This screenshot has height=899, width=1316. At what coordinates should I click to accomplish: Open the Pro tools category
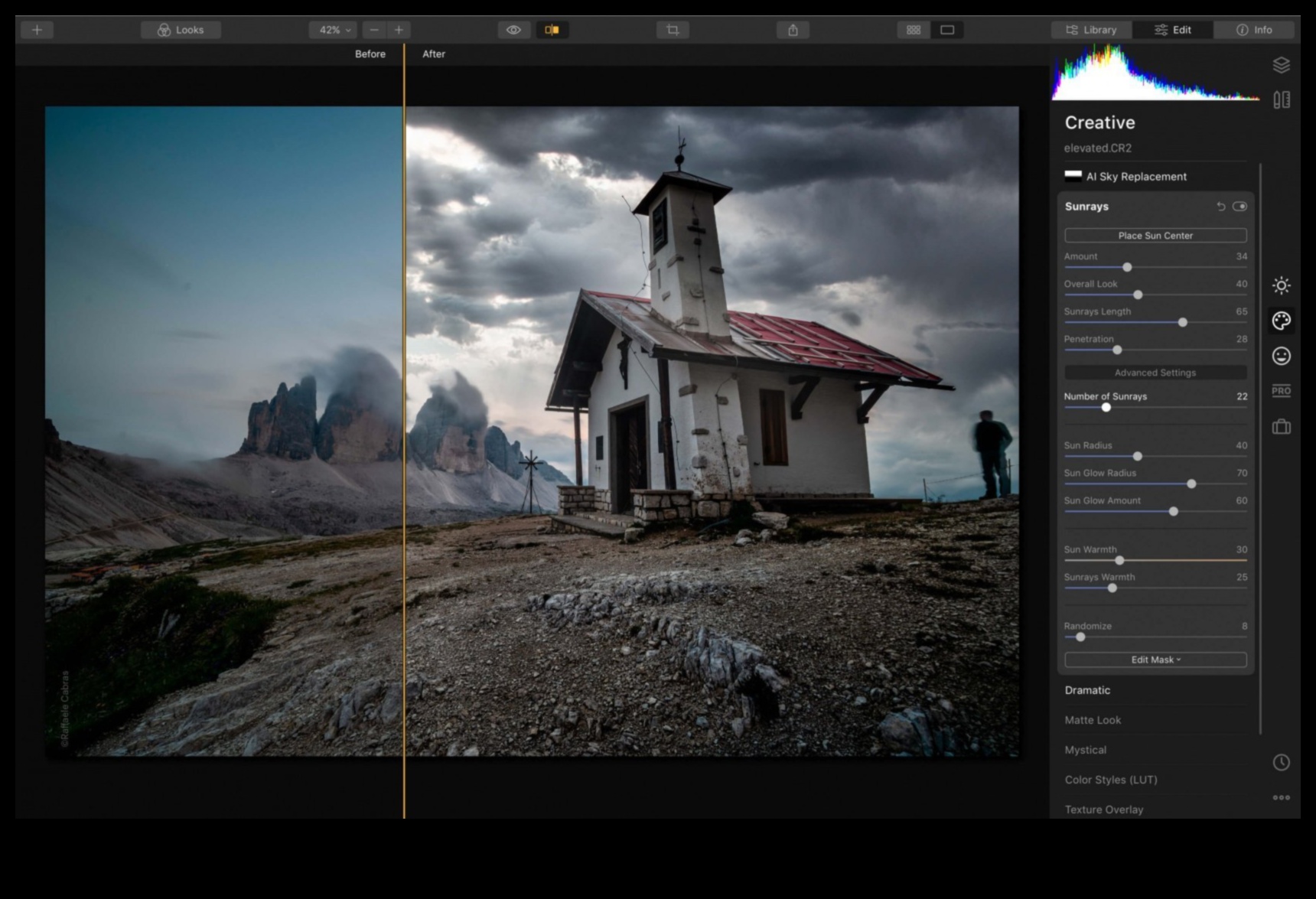[x=1281, y=391]
